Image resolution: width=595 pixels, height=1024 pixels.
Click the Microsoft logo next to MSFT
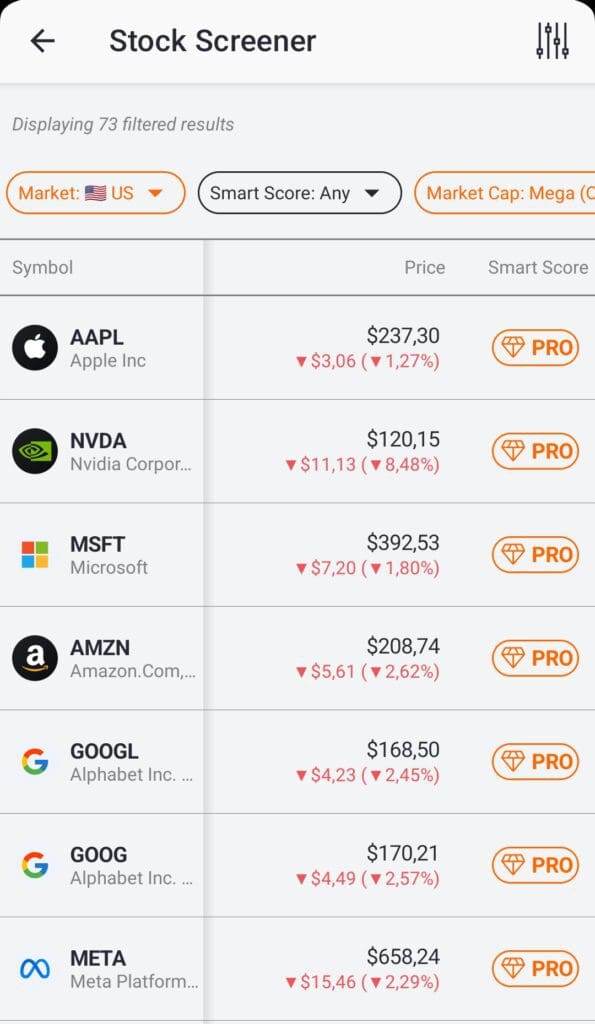tap(34, 555)
